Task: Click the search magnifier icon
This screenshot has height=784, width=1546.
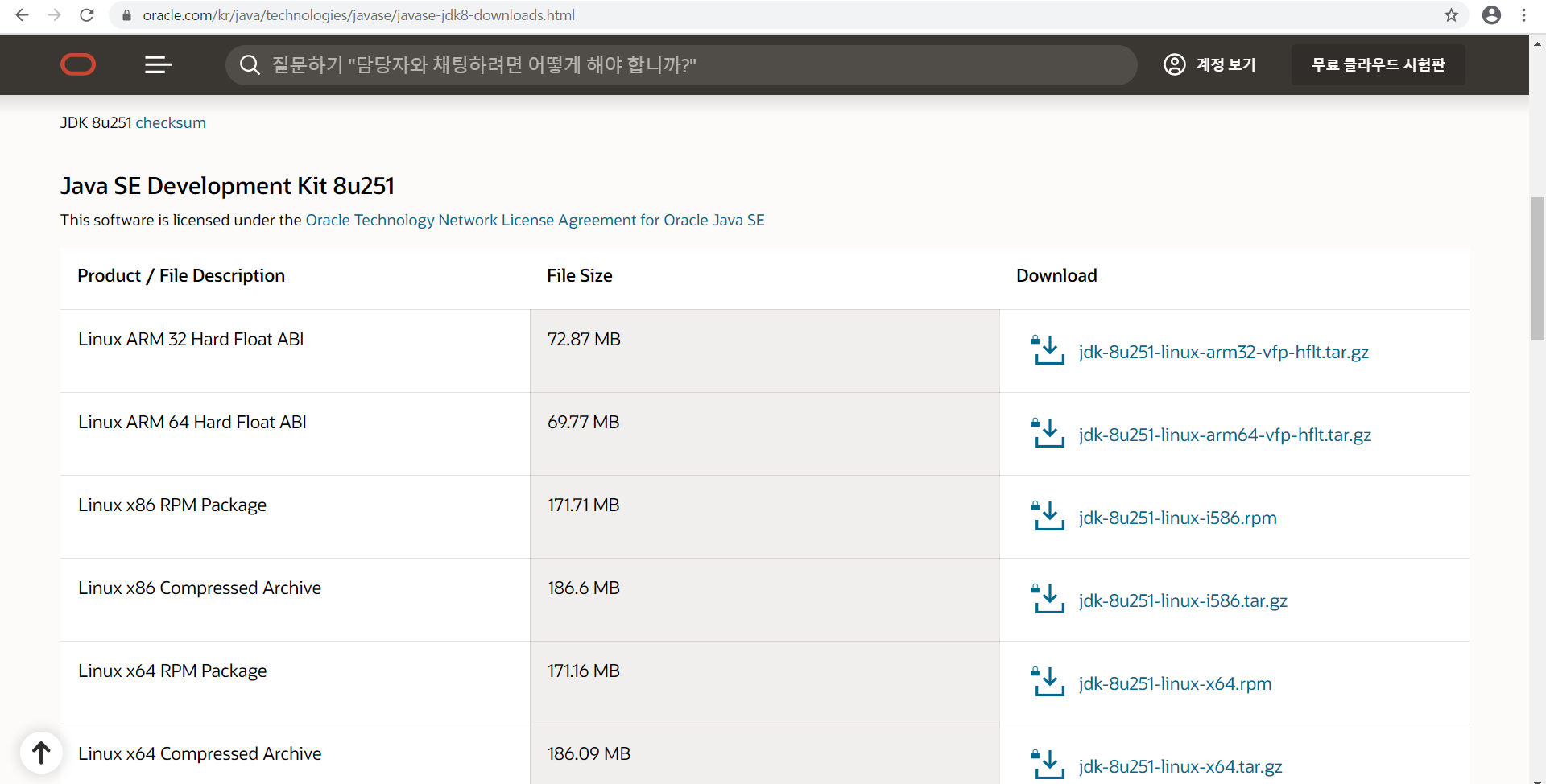Action: click(x=250, y=64)
